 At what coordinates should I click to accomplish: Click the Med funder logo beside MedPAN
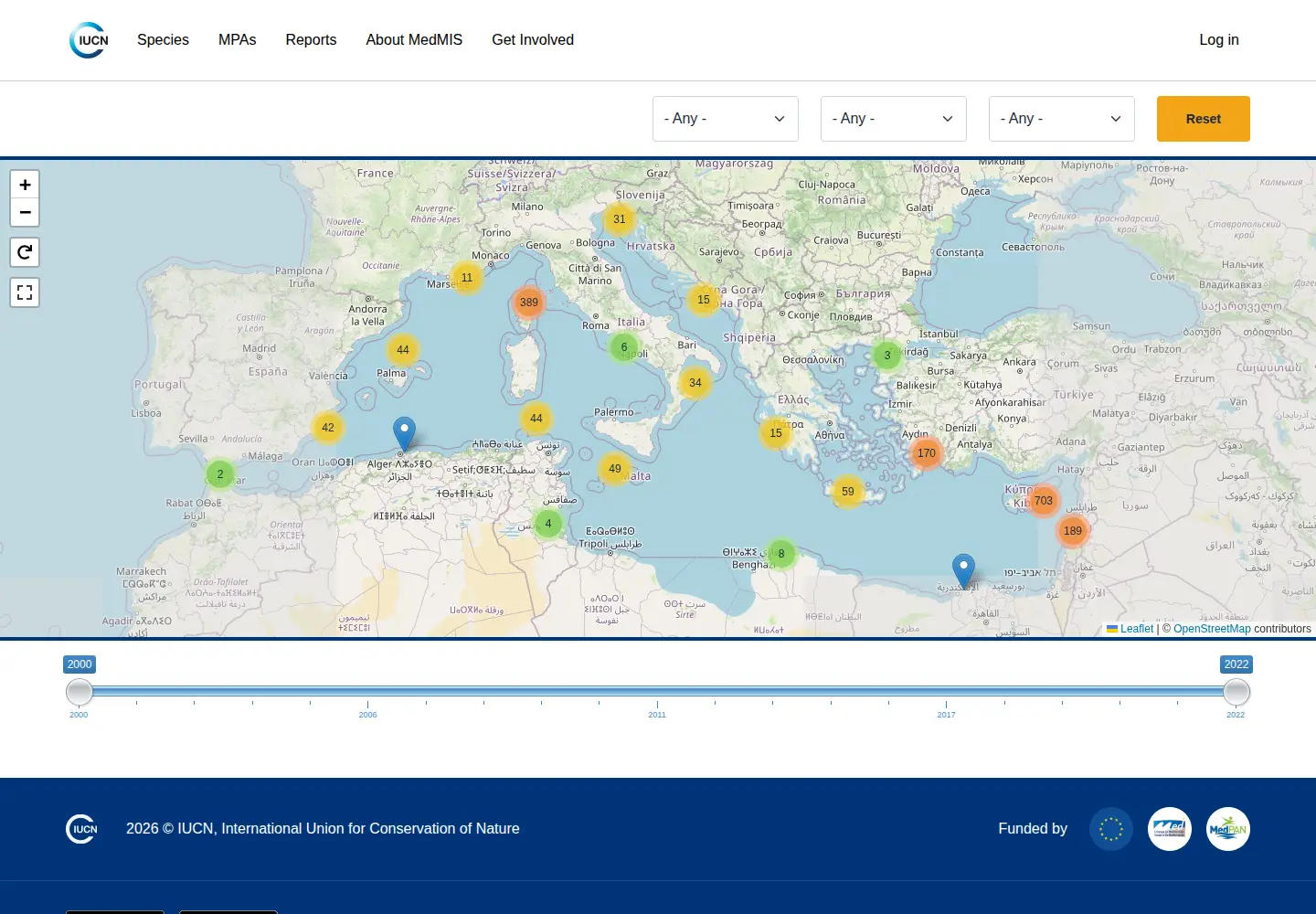point(1170,829)
